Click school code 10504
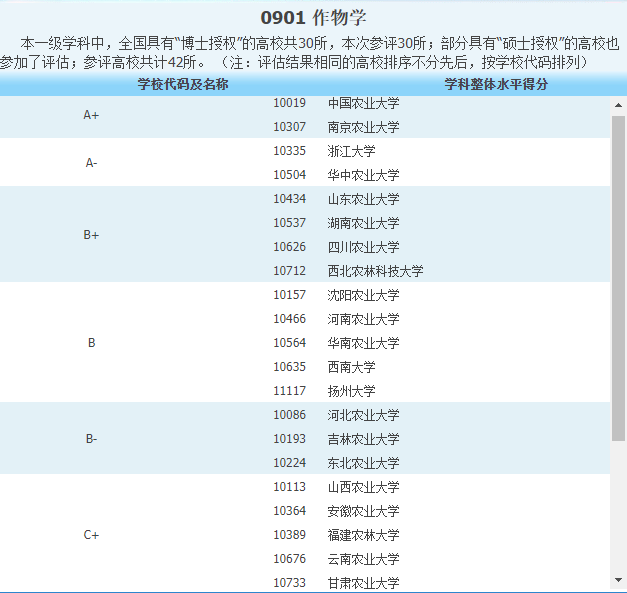The image size is (627, 593). (290, 175)
